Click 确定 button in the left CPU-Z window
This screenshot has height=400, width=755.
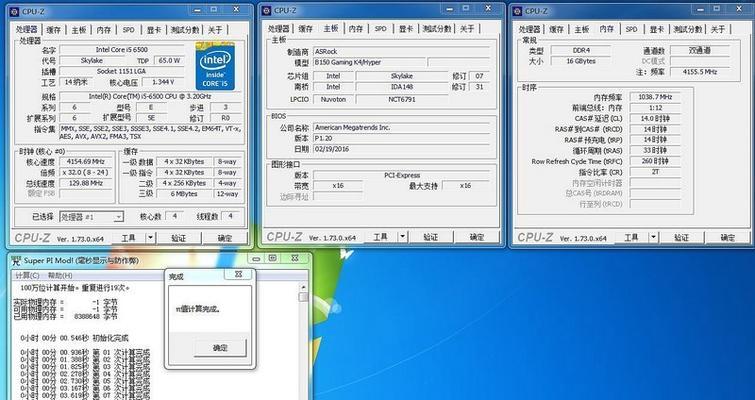(225, 238)
